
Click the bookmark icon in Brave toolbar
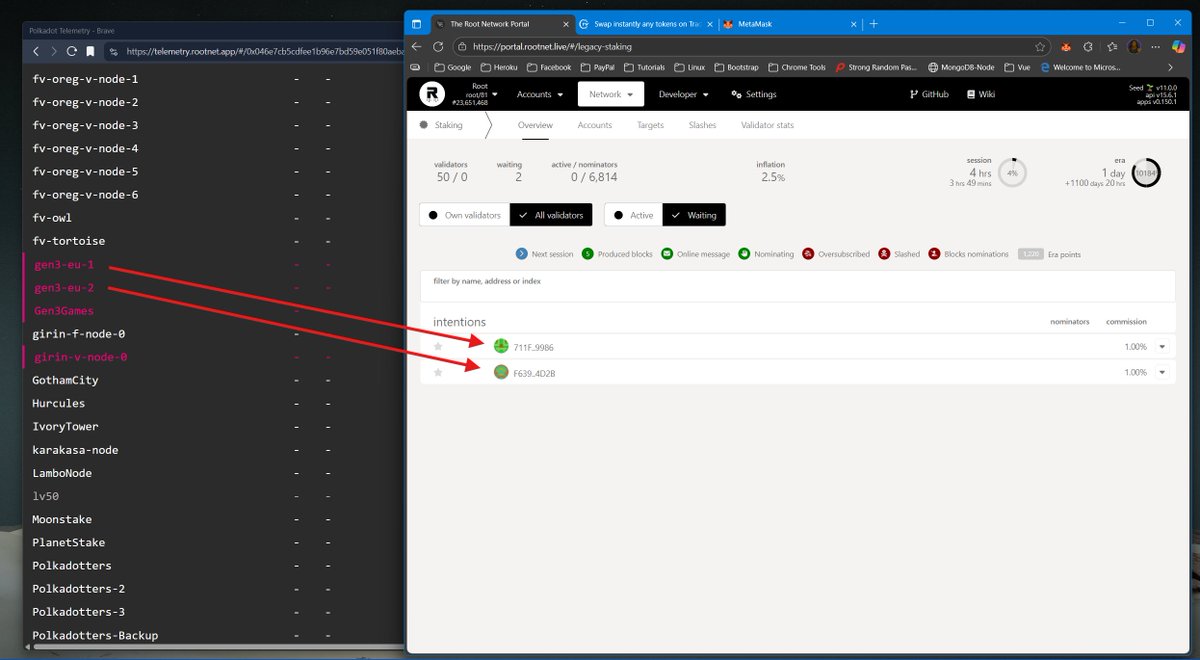90,51
